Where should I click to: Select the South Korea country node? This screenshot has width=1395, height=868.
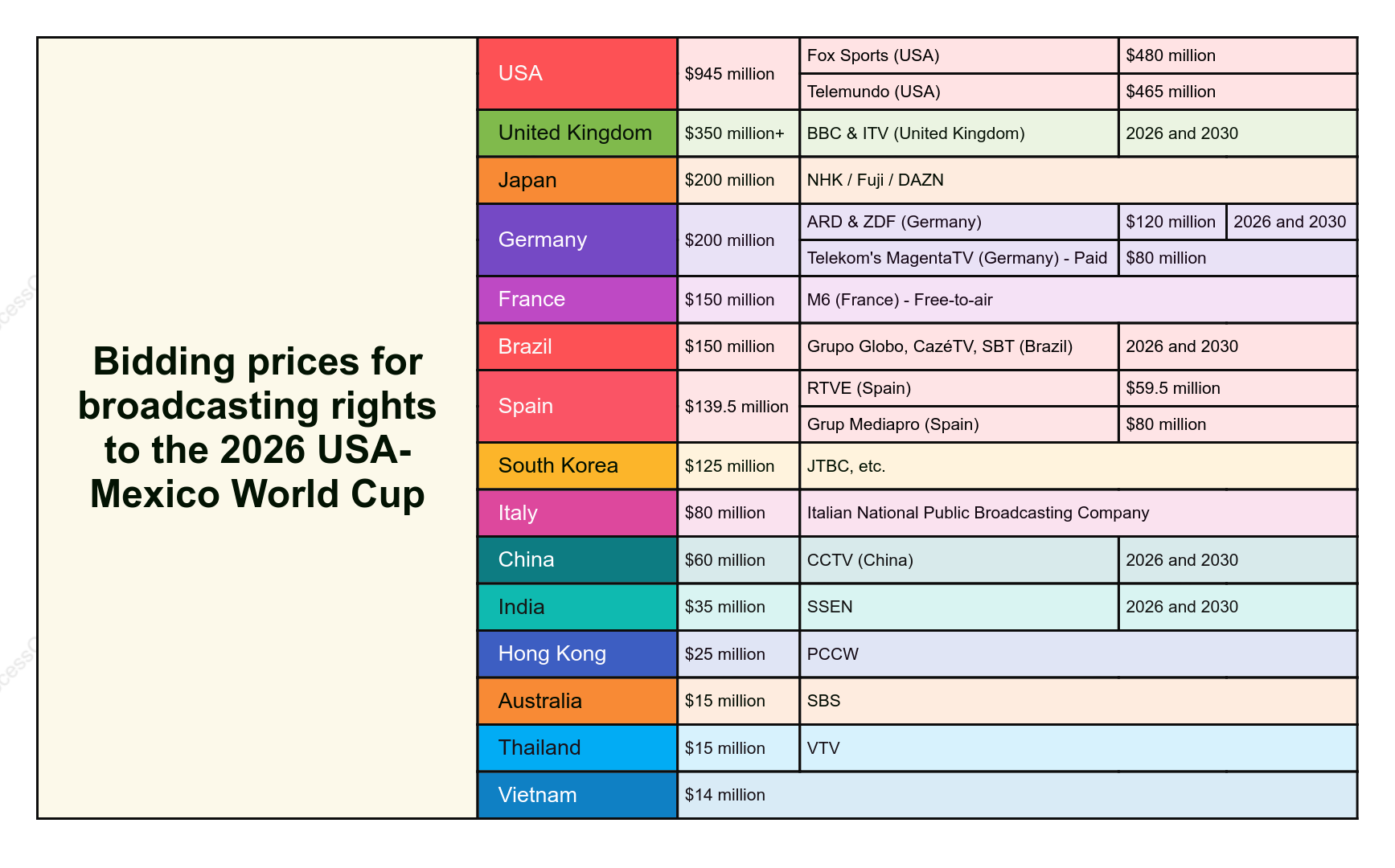pos(577,465)
